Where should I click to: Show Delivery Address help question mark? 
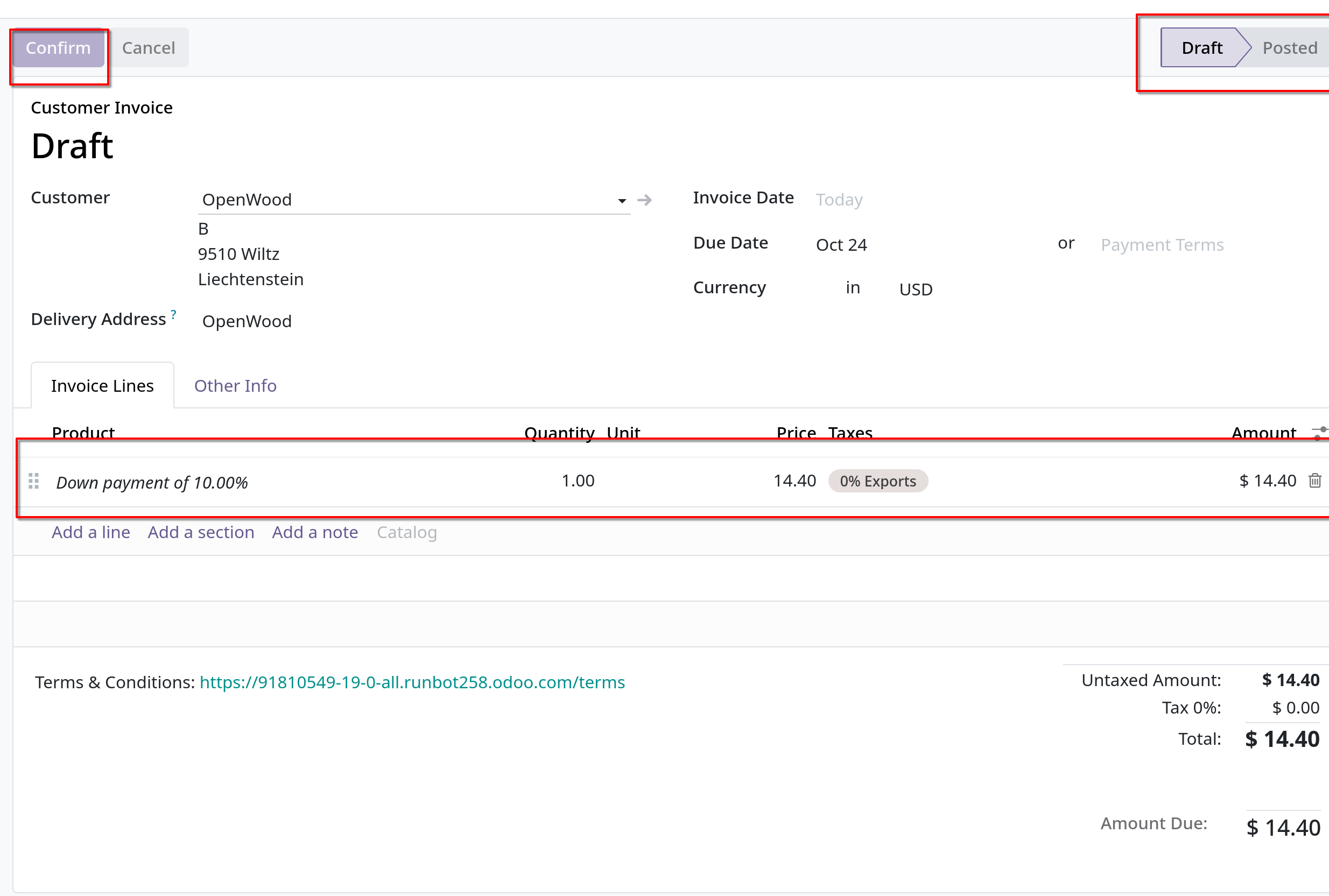coord(173,315)
